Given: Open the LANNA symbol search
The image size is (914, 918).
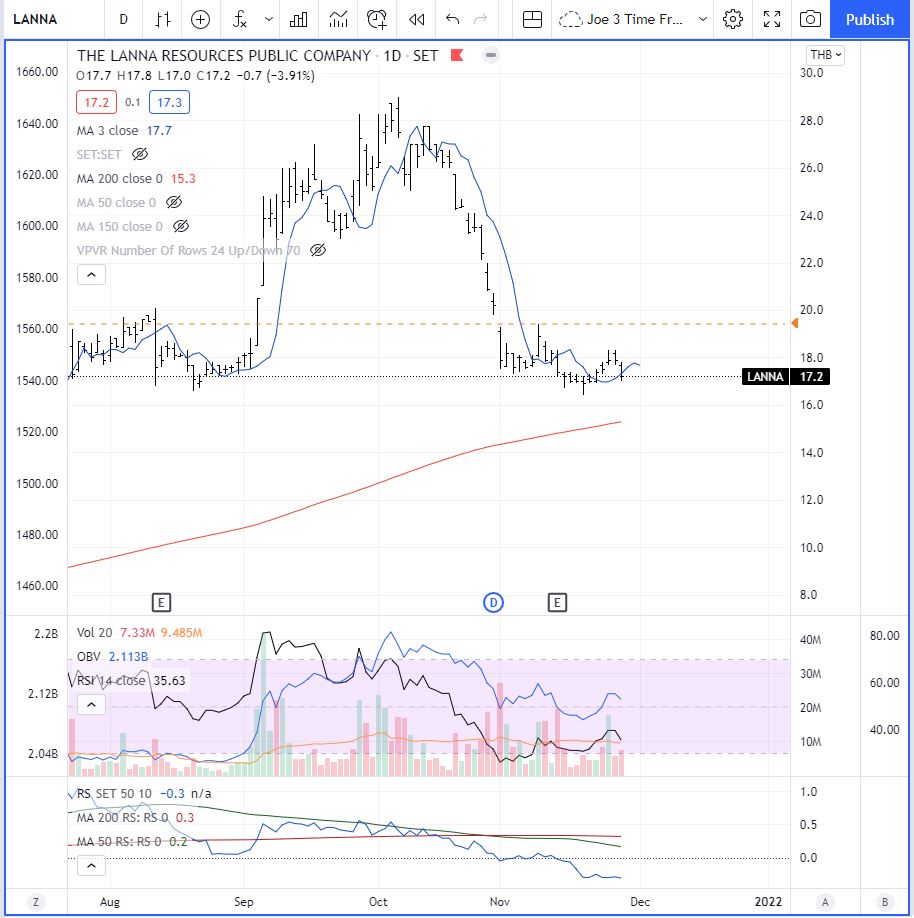Looking at the screenshot, I should [35, 19].
